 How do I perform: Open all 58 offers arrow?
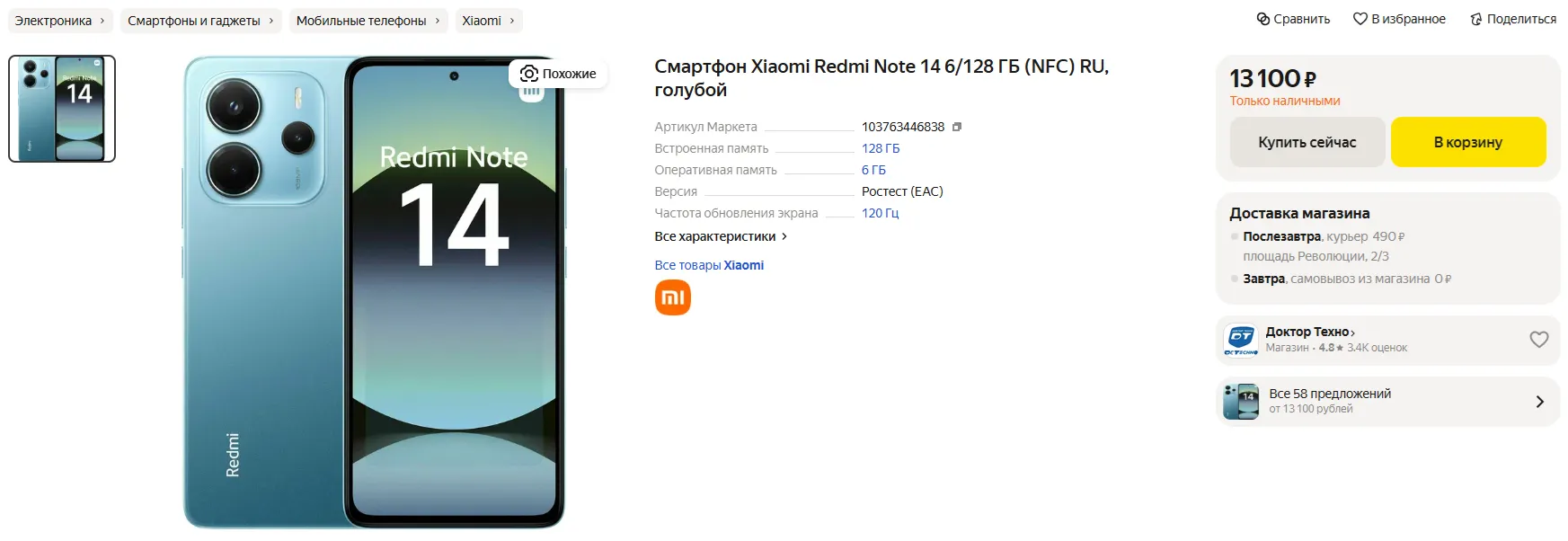[1539, 402]
